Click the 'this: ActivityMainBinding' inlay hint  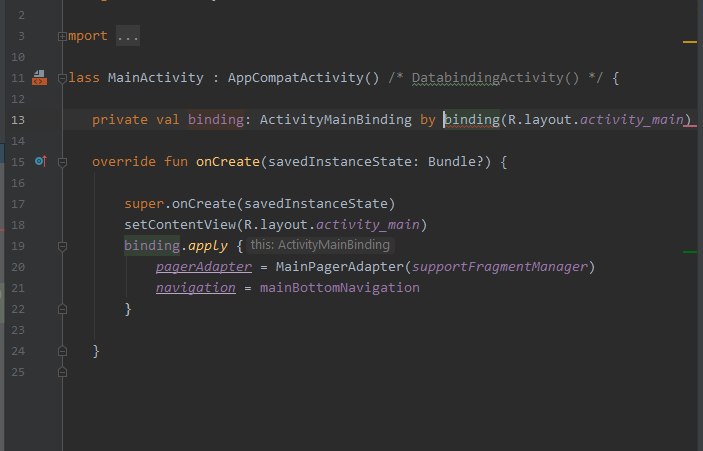point(320,245)
